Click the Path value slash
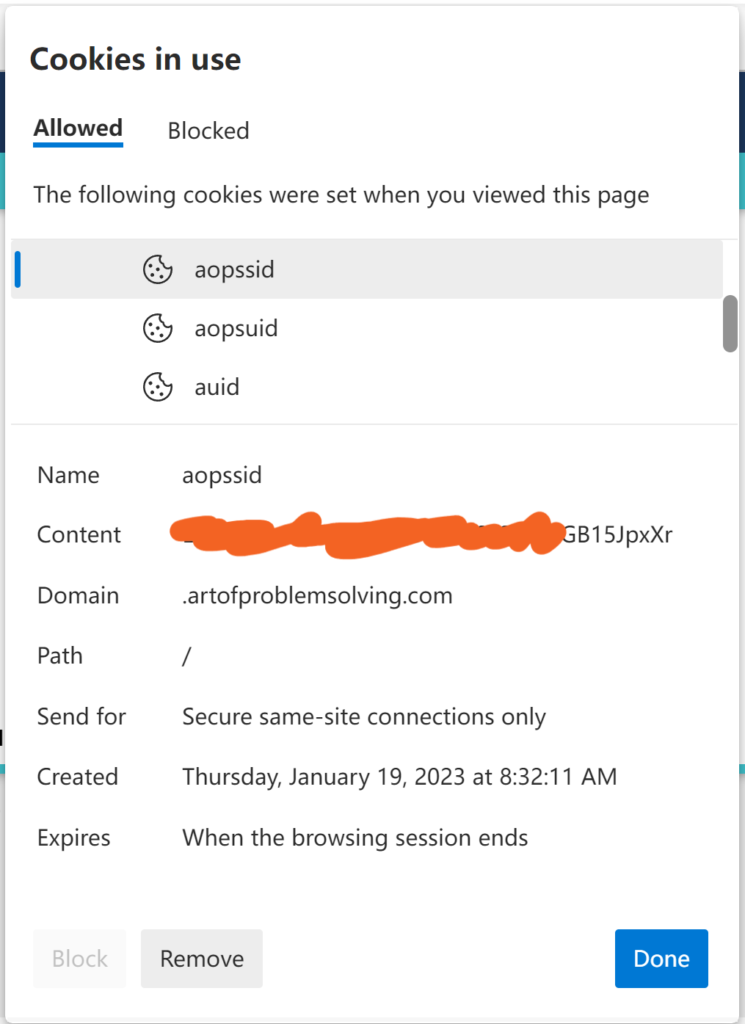The width and height of the screenshot is (745, 1024). [187, 657]
